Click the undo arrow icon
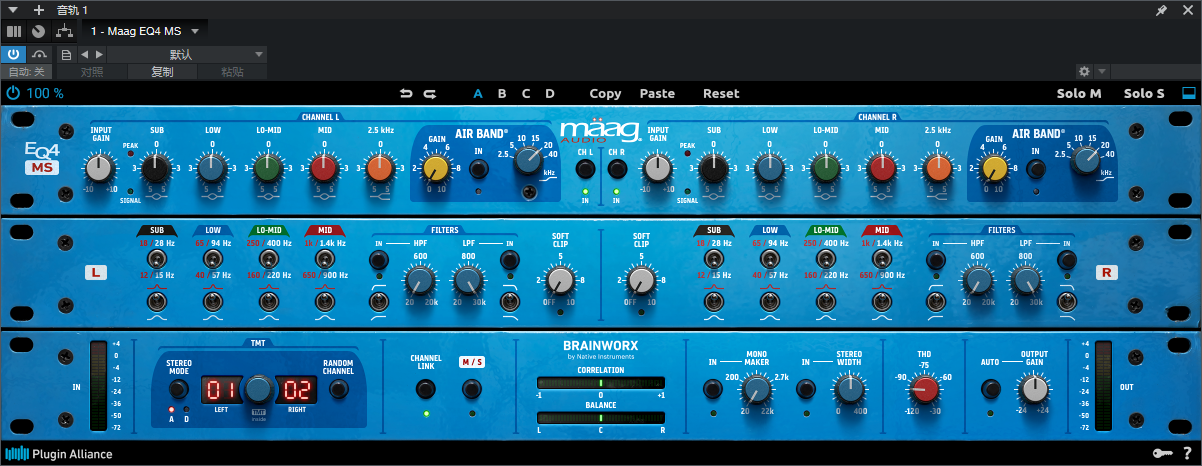This screenshot has width=1202, height=466. pos(405,93)
